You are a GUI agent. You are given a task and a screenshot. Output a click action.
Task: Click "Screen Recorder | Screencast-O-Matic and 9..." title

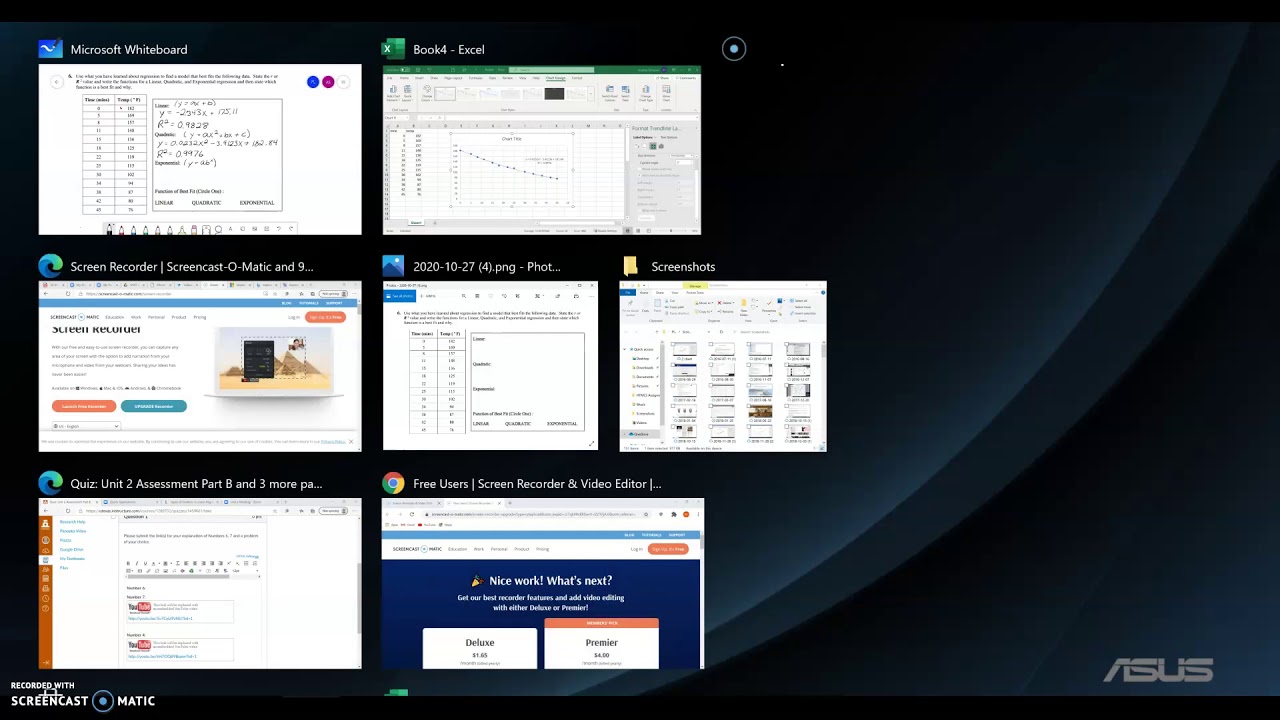(x=192, y=267)
